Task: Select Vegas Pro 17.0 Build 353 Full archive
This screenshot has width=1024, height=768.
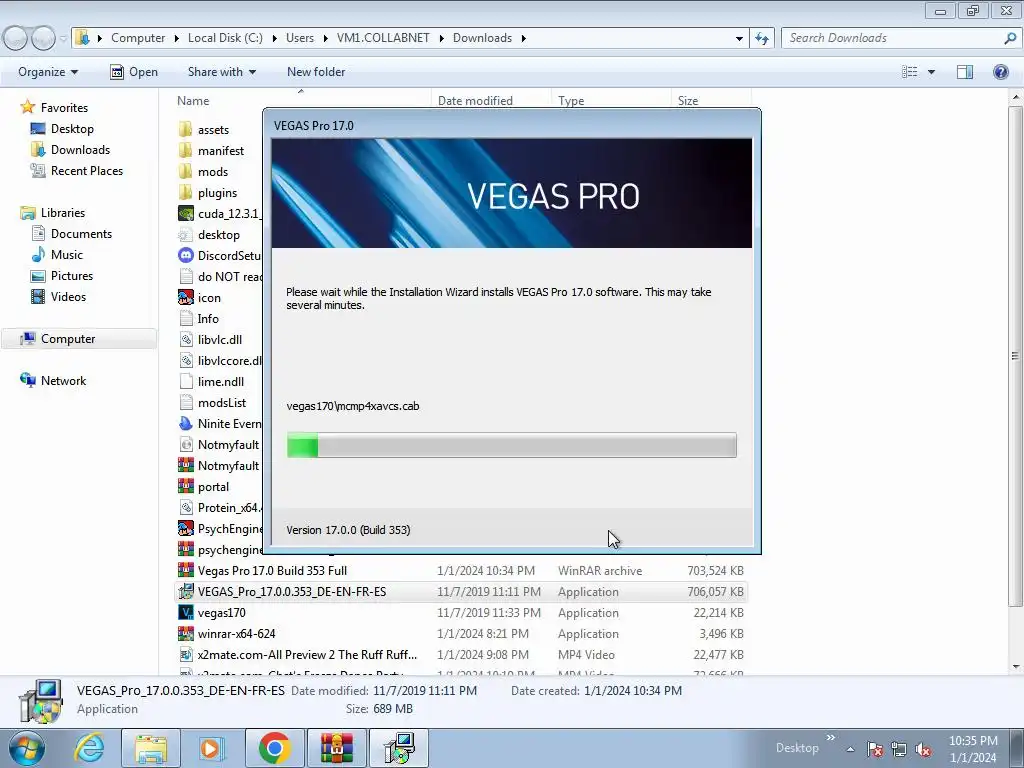Action: point(272,571)
